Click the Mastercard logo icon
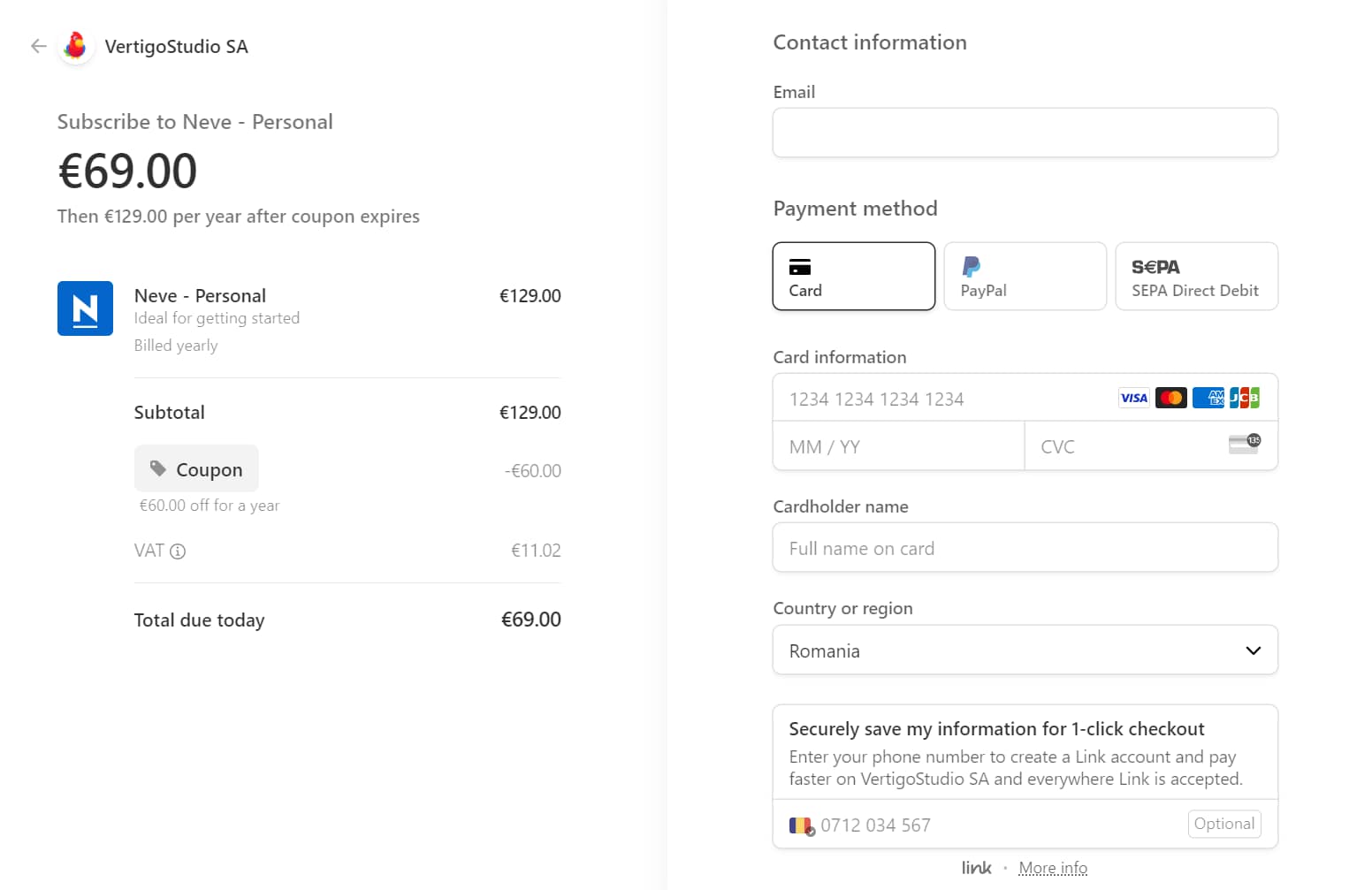Screen dimensions: 1372x890 point(1170,399)
